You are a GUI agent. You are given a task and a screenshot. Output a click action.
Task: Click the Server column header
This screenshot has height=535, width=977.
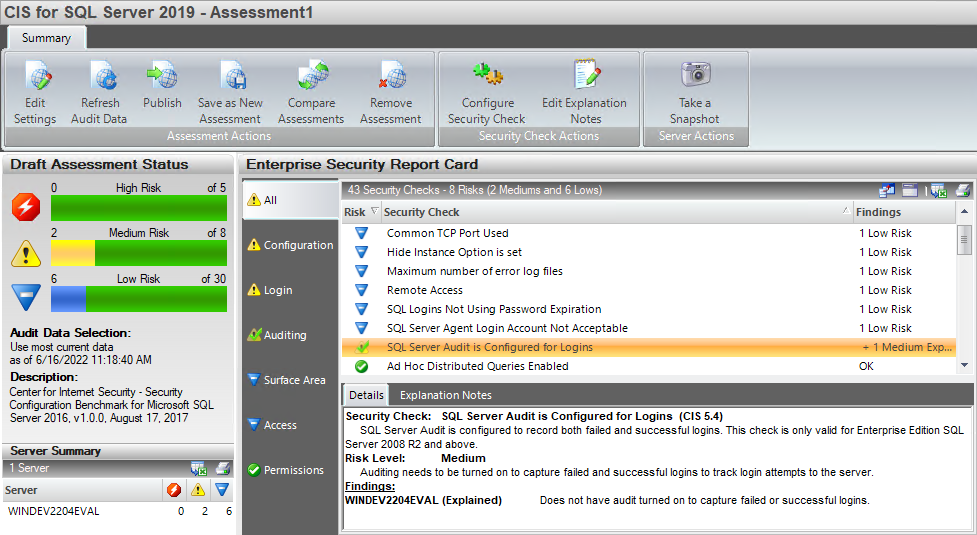click(x=82, y=490)
